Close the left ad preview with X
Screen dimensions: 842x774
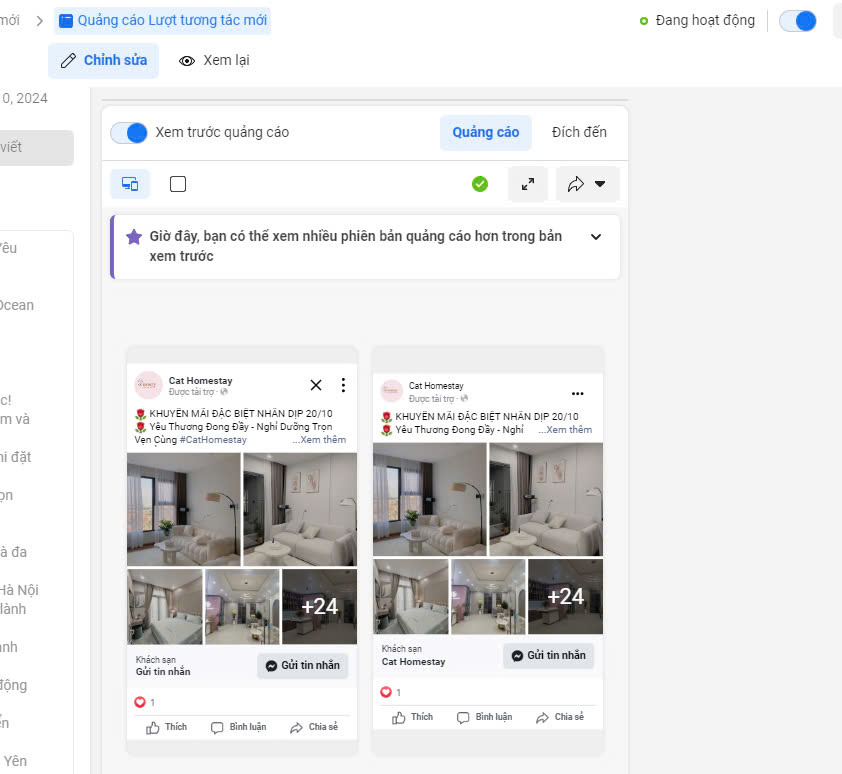pyautogui.click(x=316, y=385)
